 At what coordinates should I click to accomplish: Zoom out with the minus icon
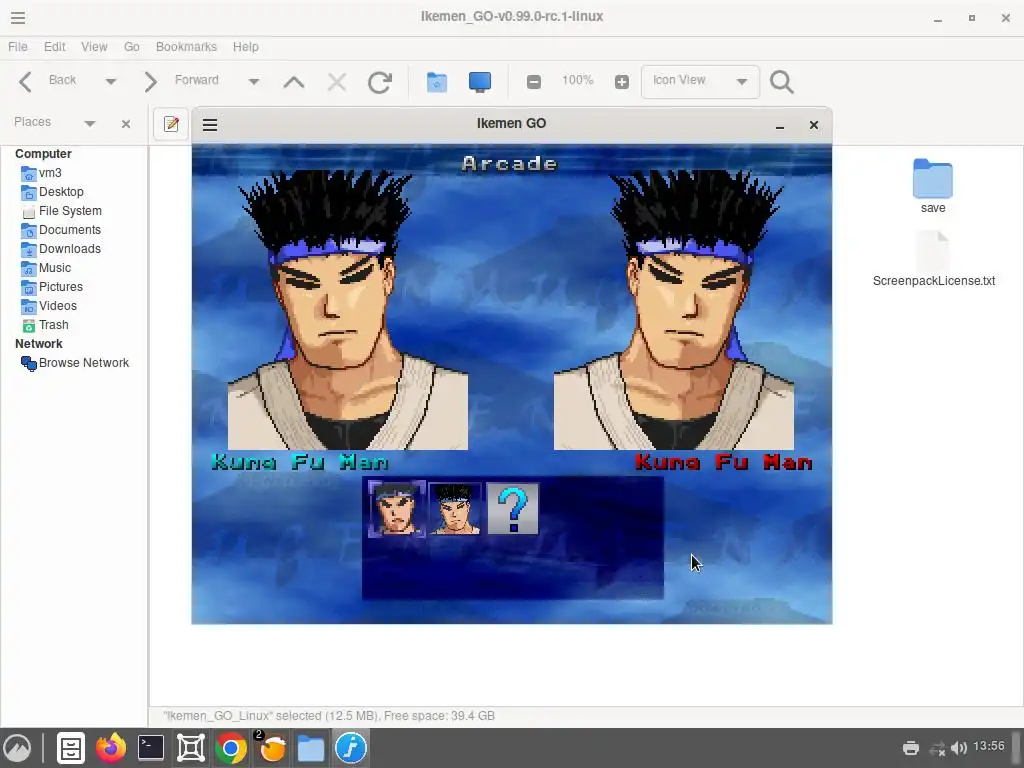[534, 82]
